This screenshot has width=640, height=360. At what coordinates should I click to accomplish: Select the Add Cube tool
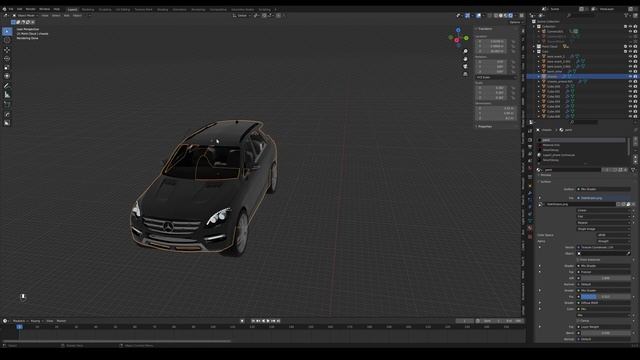click(x=7, y=104)
